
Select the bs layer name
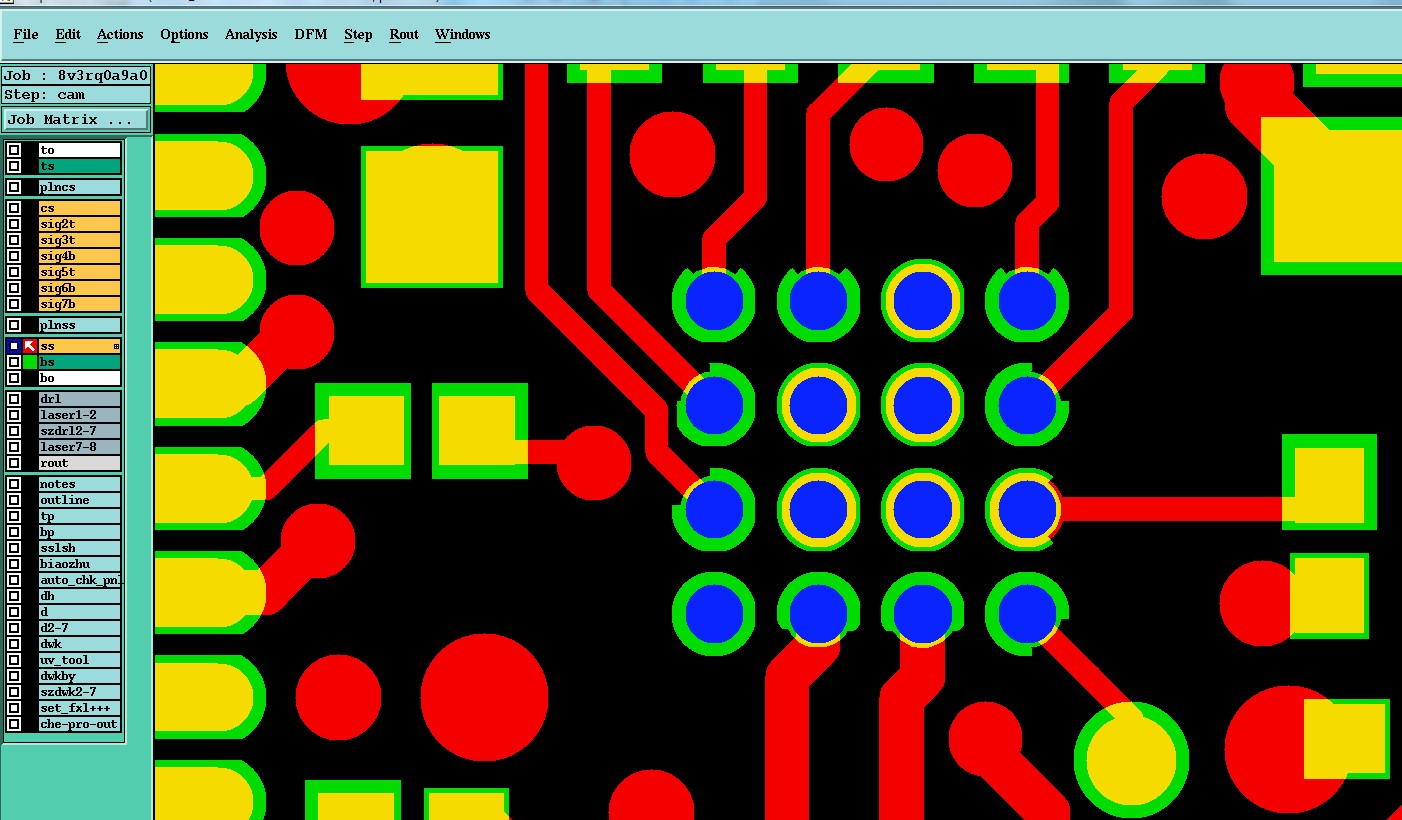[79, 362]
